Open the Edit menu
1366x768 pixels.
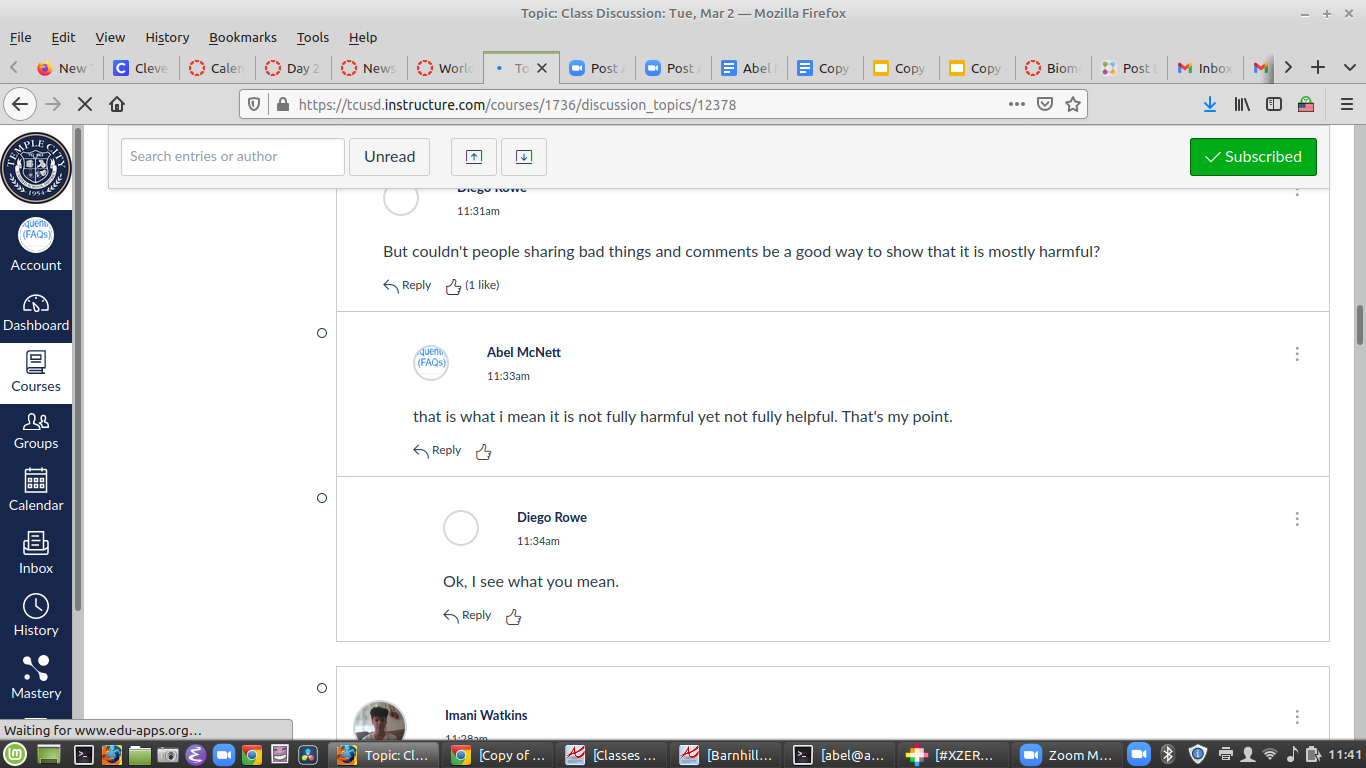click(x=63, y=37)
